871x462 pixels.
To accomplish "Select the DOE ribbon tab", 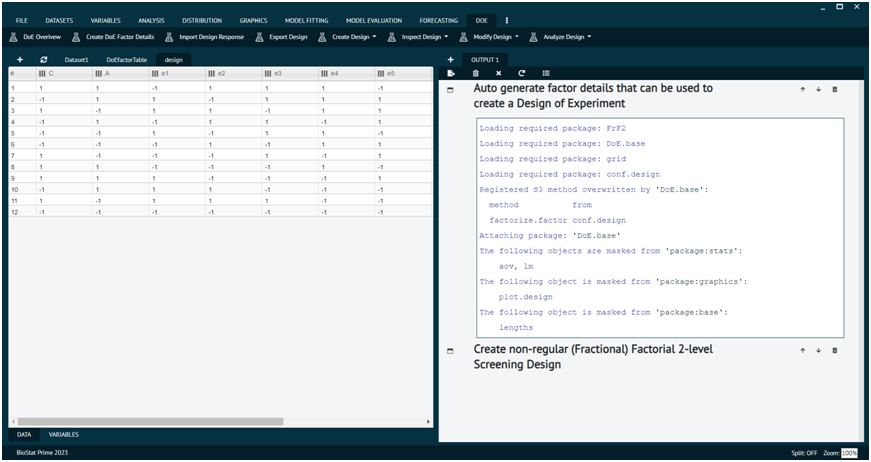I will 482,21.
